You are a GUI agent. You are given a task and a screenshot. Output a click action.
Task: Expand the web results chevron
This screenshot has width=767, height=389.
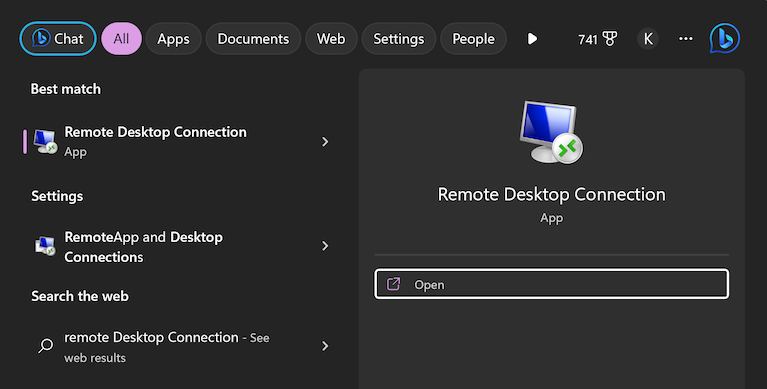(x=325, y=346)
